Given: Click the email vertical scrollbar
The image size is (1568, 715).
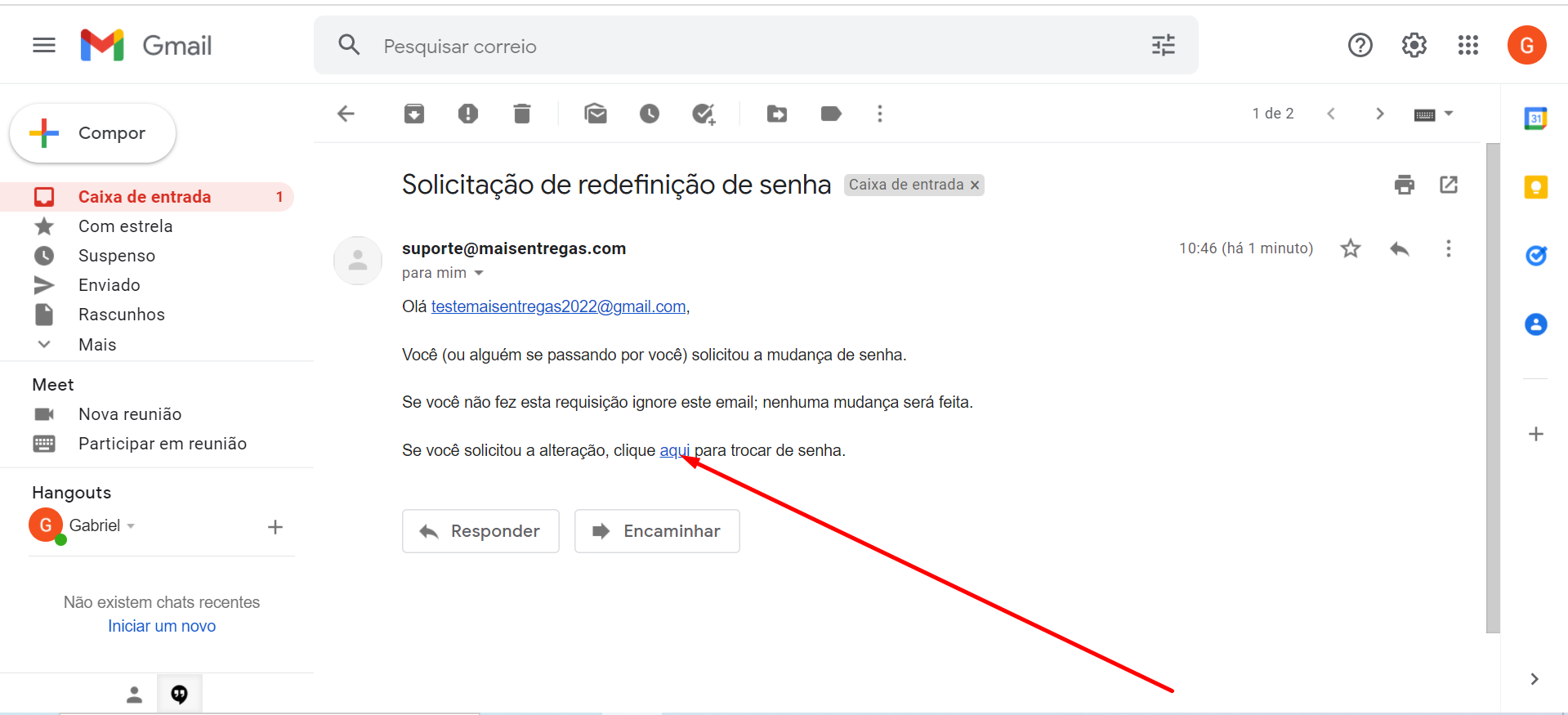Looking at the screenshot, I should (x=1493, y=387).
